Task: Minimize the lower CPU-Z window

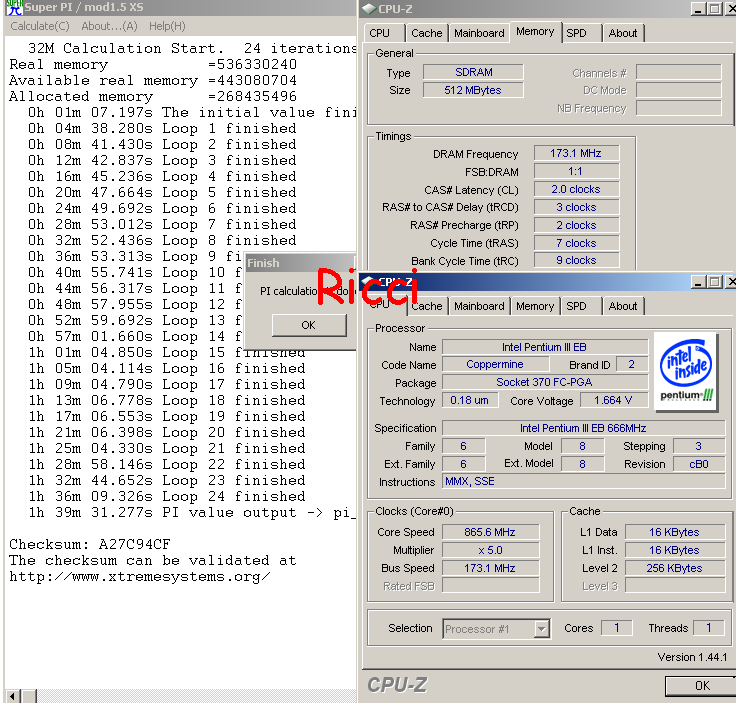Action: click(698, 282)
